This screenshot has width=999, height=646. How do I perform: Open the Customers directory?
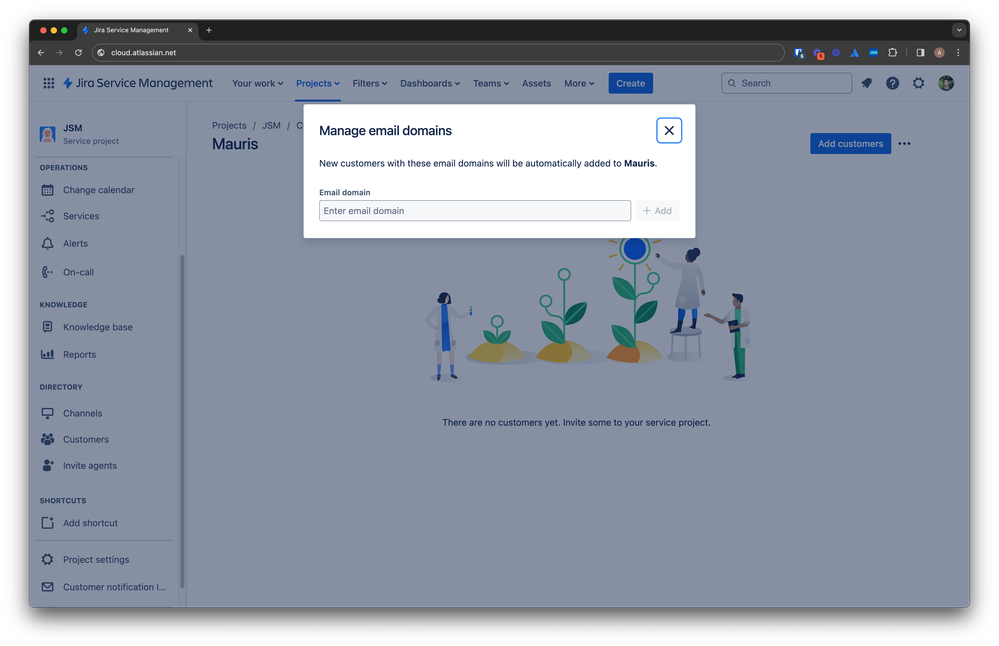pyautogui.click(x=88, y=439)
